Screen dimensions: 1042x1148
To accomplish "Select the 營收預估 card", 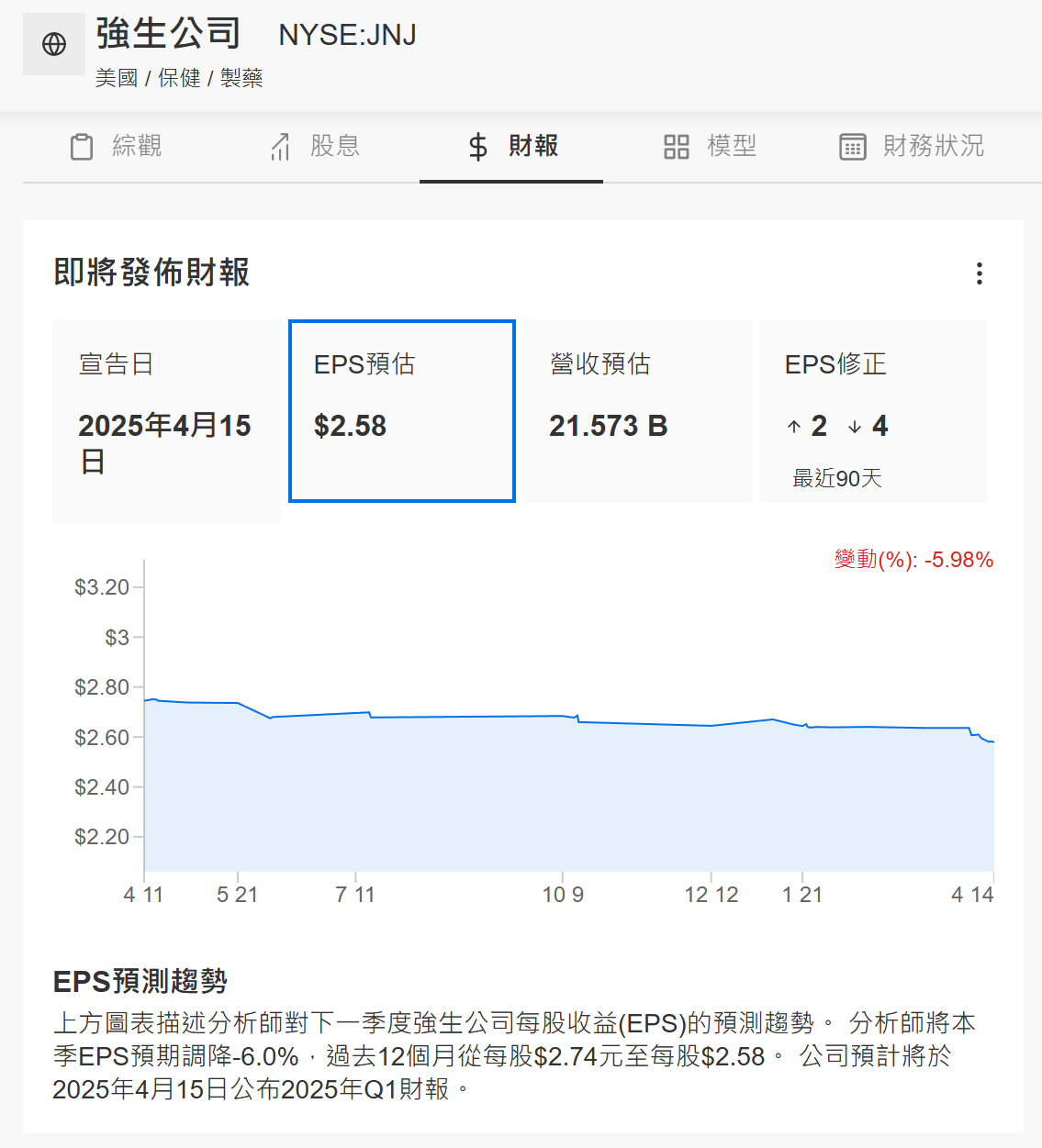I will [637, 411].
